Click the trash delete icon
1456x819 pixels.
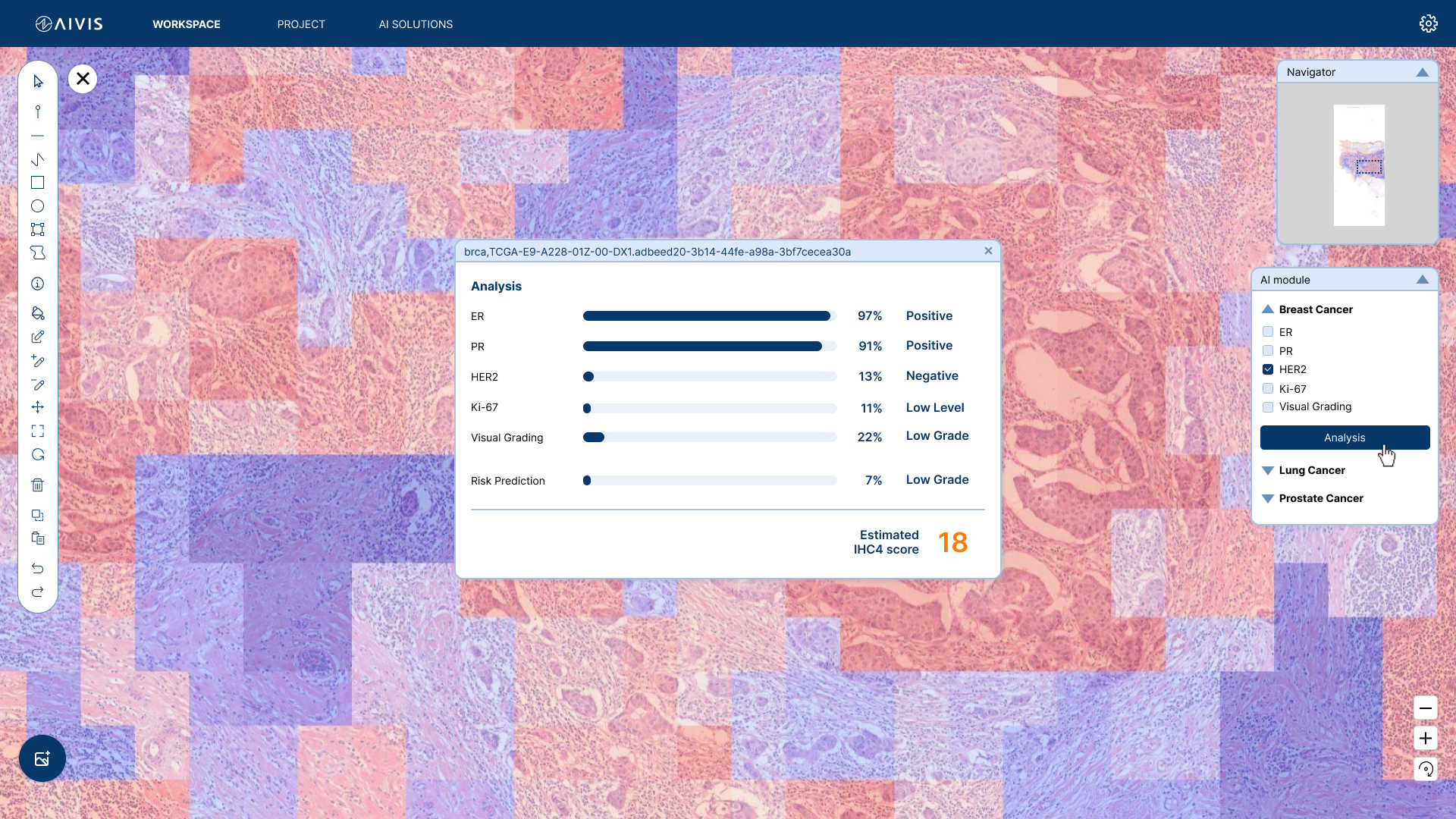click(x=37, y=485)
